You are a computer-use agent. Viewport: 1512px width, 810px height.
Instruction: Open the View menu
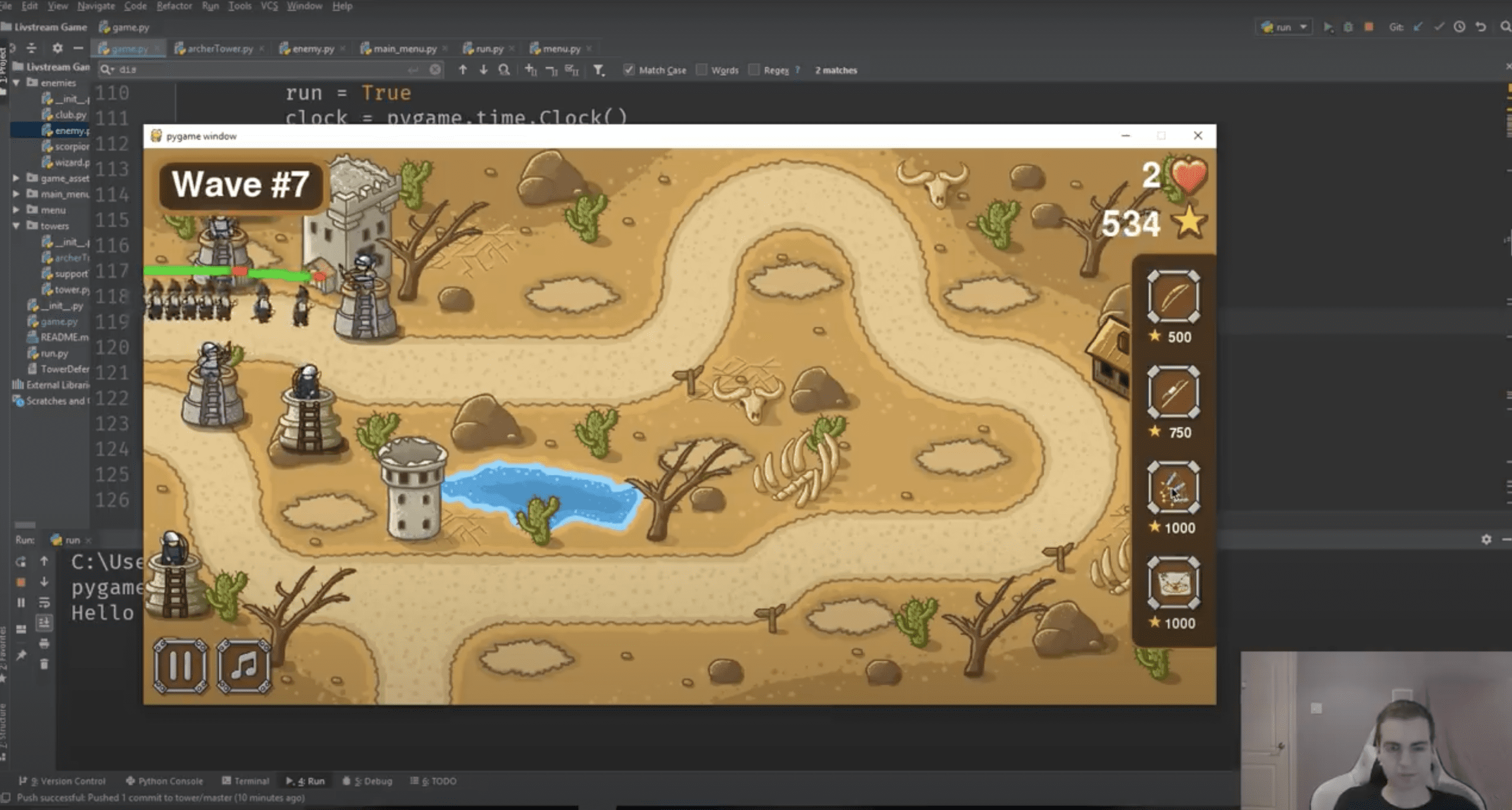[58, 6]
